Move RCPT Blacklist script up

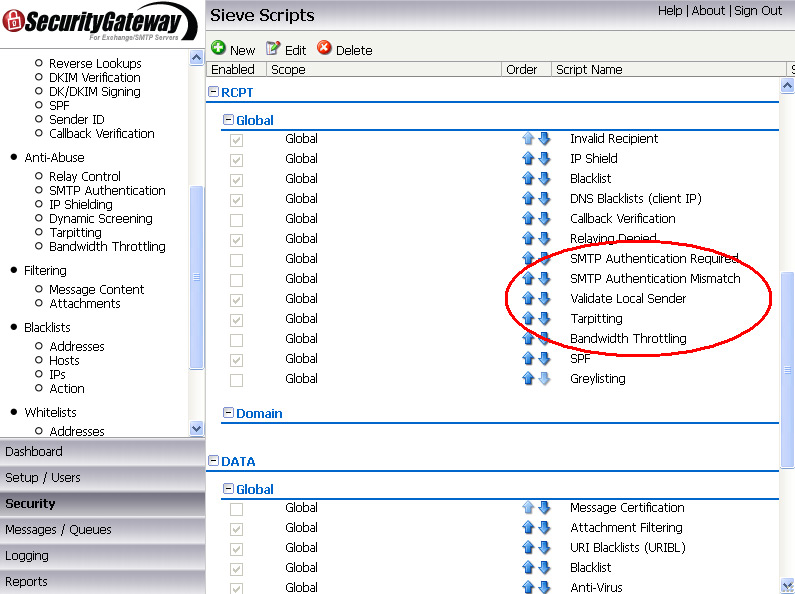point(528,178)
